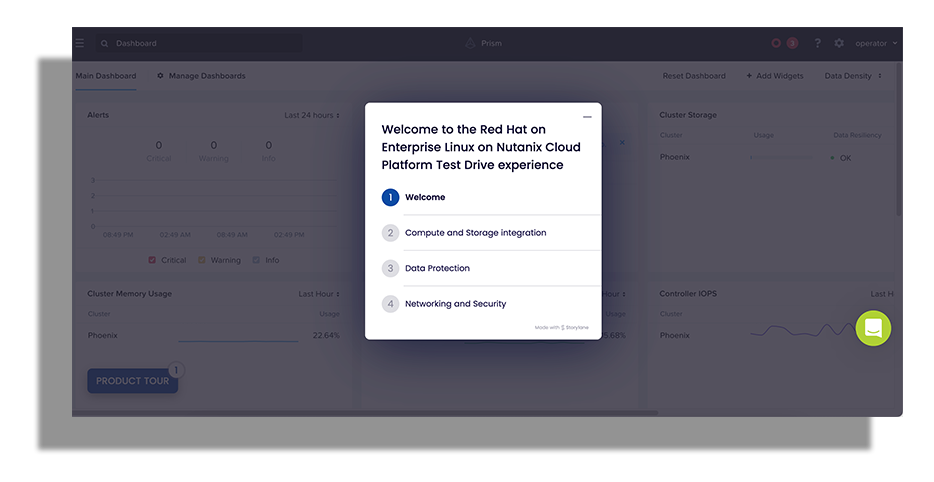934x482 pixels.
Task: Click Reset Dashboard
Action: 694,76
